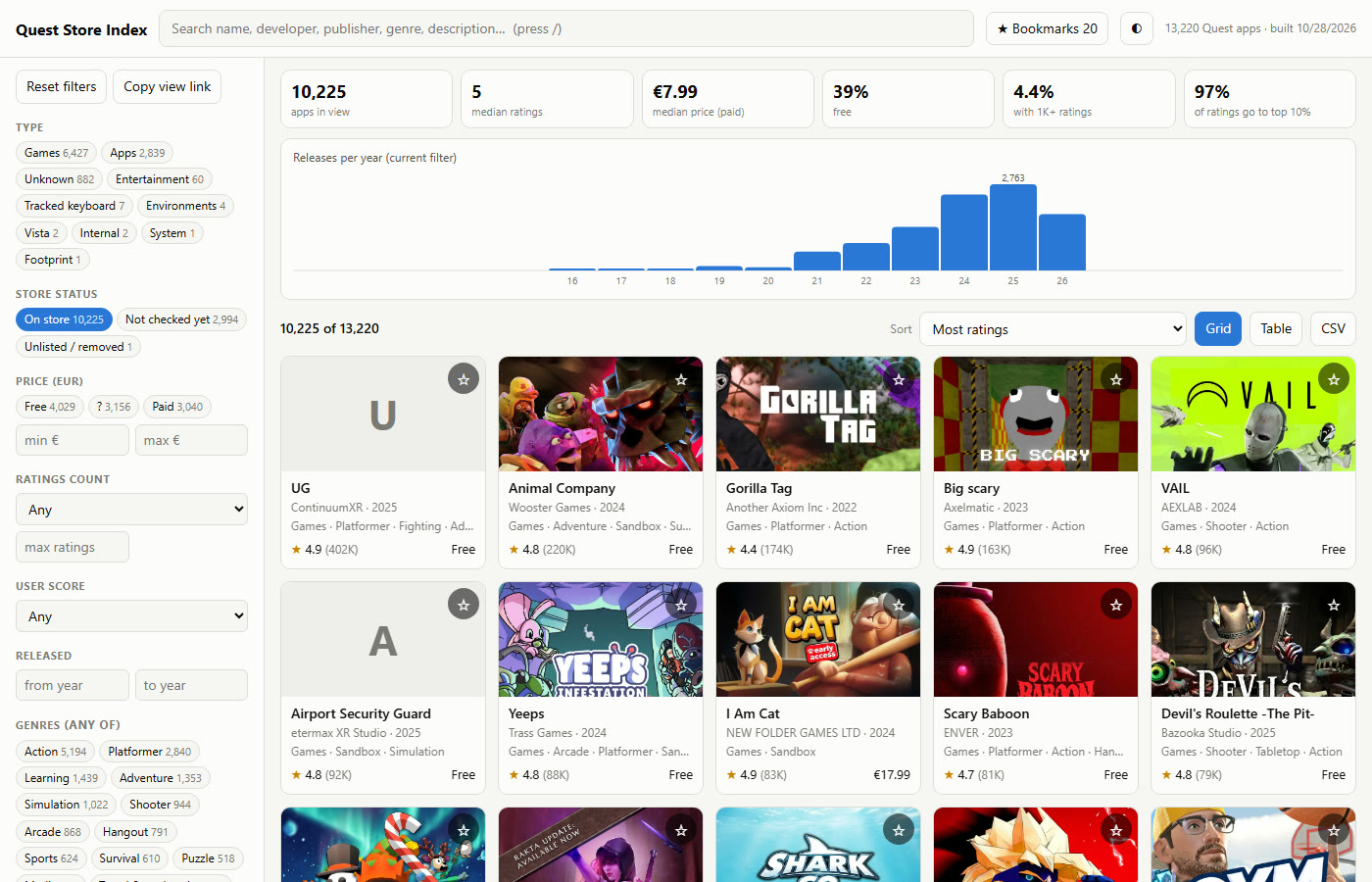Click the to year input
Image resolution: width=1372 pixels, height=882 pixels.
(191, 685)
